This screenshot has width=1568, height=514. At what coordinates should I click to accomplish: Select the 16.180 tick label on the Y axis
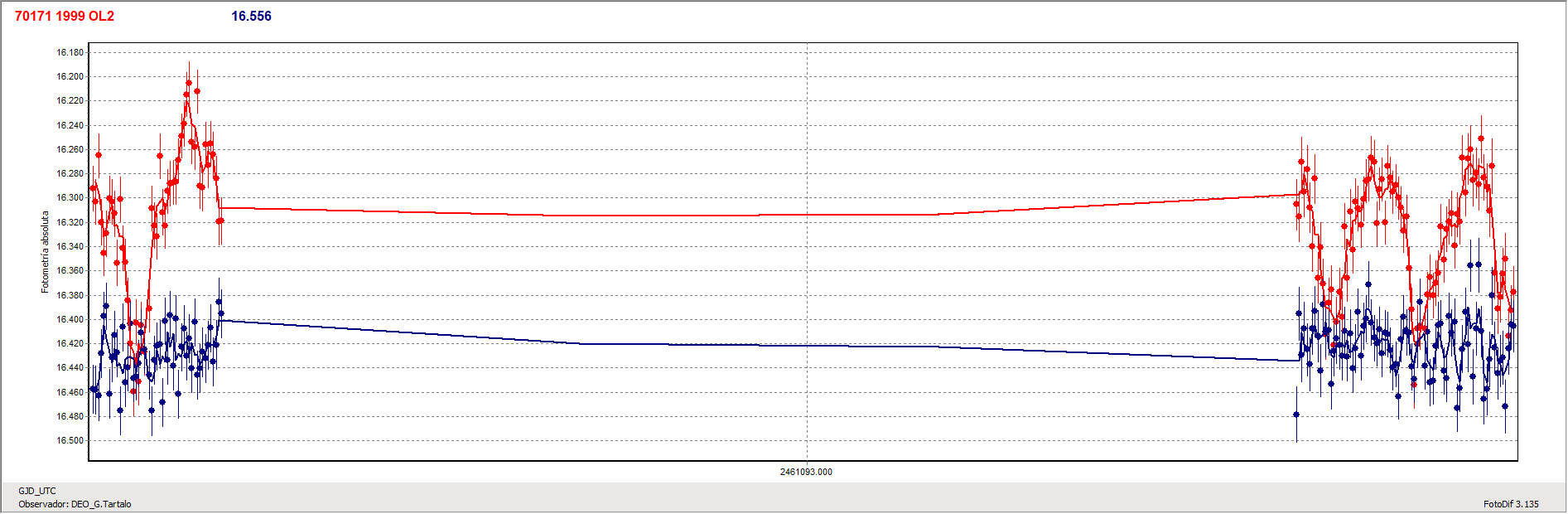coord(70,52)
